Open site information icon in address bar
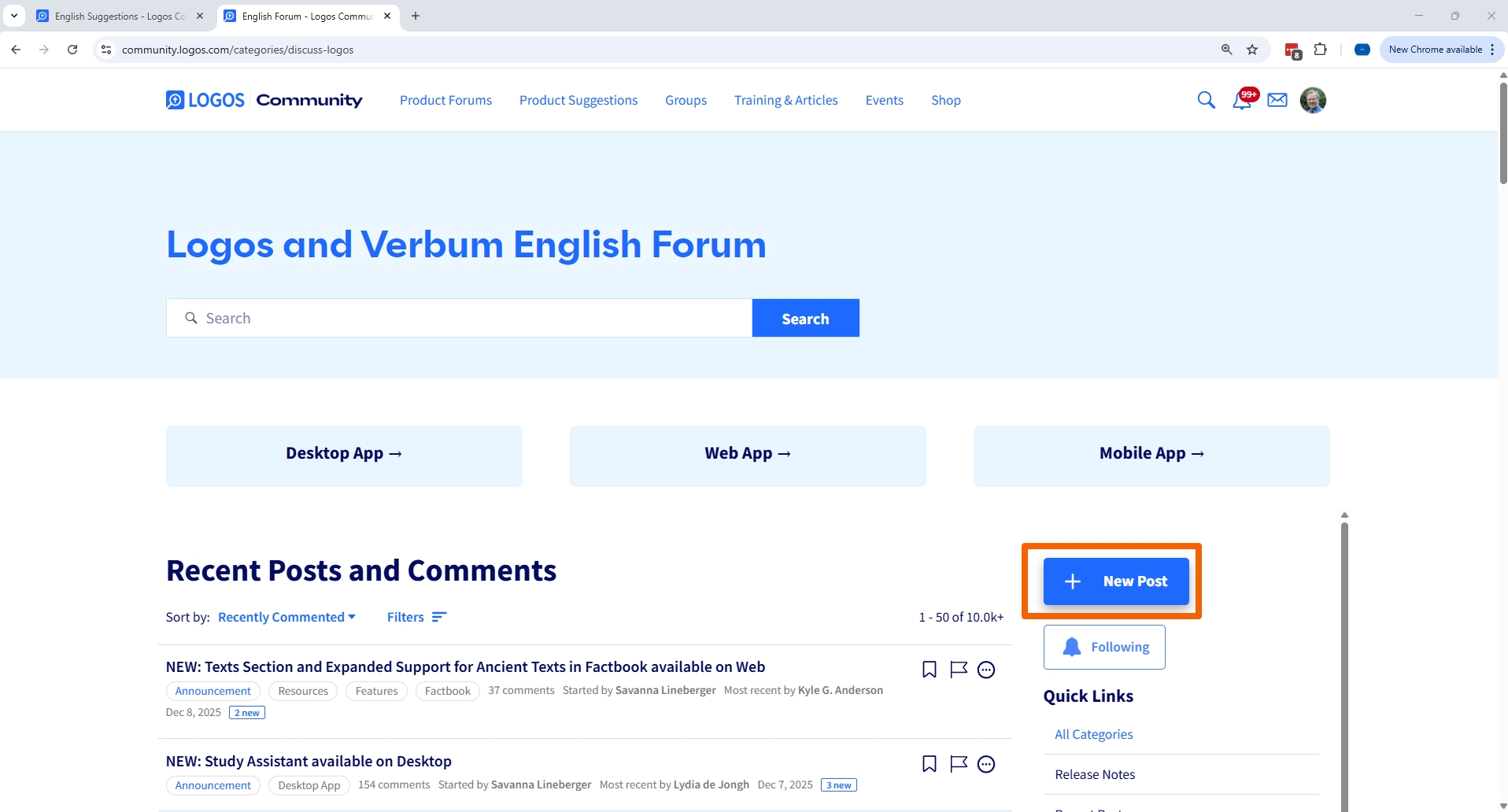Screen dimensions: 1508x812 106,50
